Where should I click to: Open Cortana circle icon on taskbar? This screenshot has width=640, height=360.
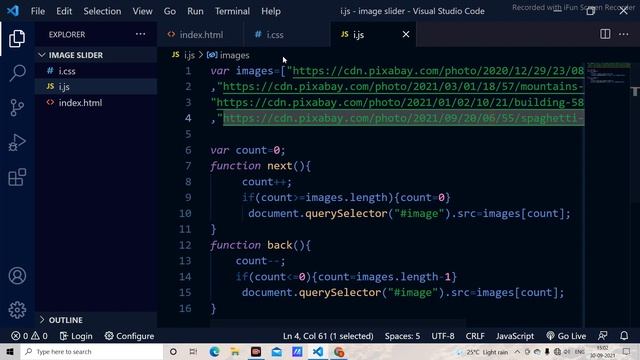tap(173, 352)
